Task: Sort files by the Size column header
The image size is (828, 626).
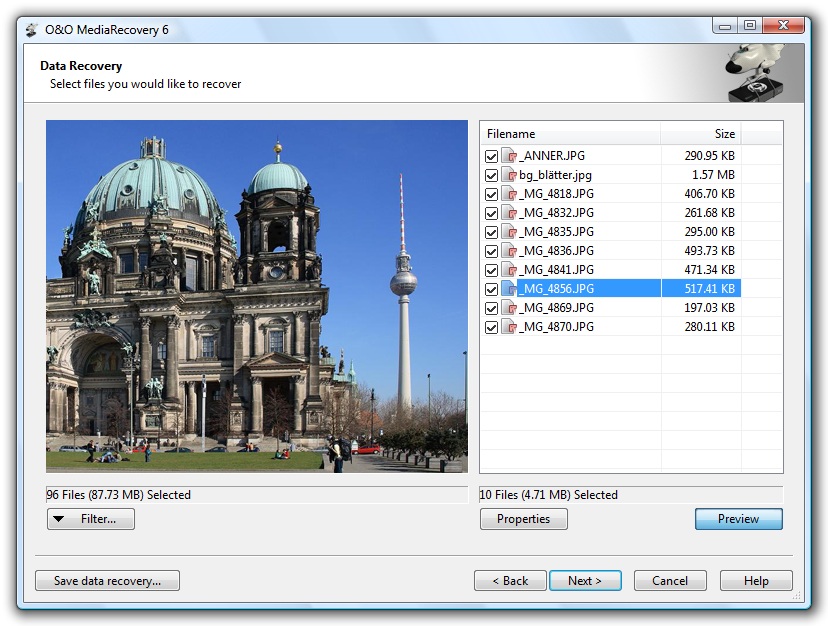Action: point(701,134)
